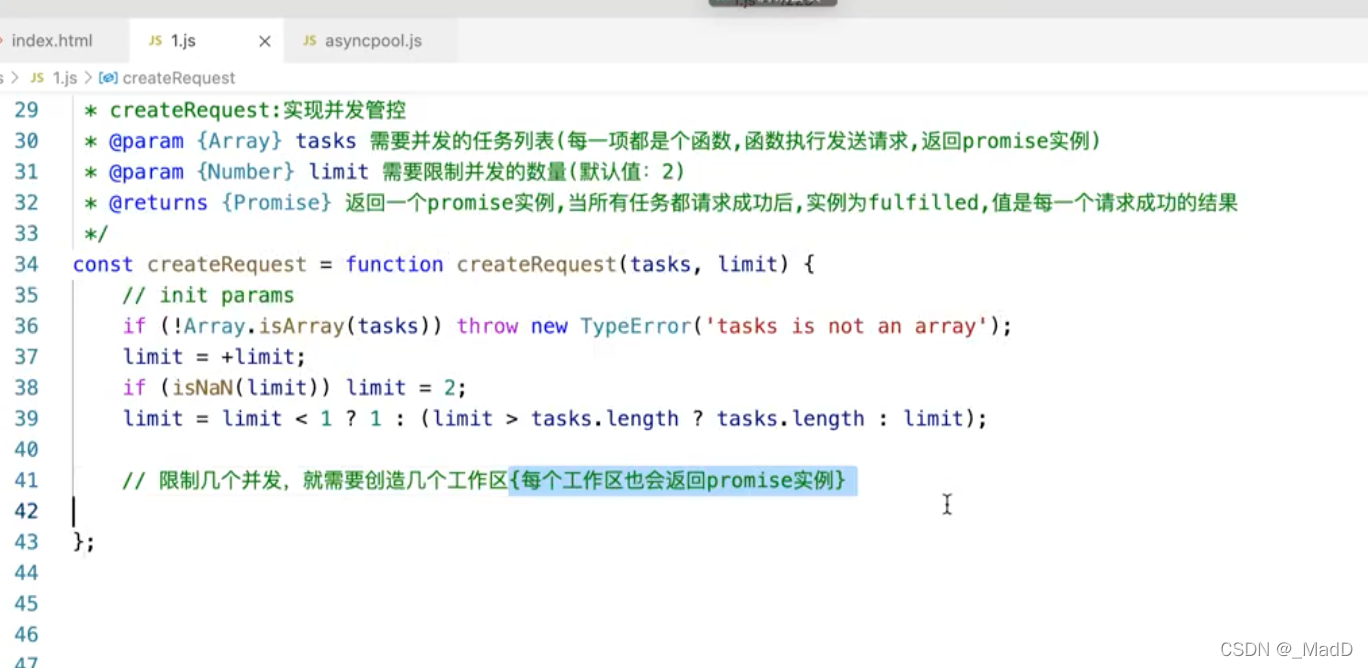Click line number 29 in gutter
Screen dimensions: 1368x668
click(26, 110)
